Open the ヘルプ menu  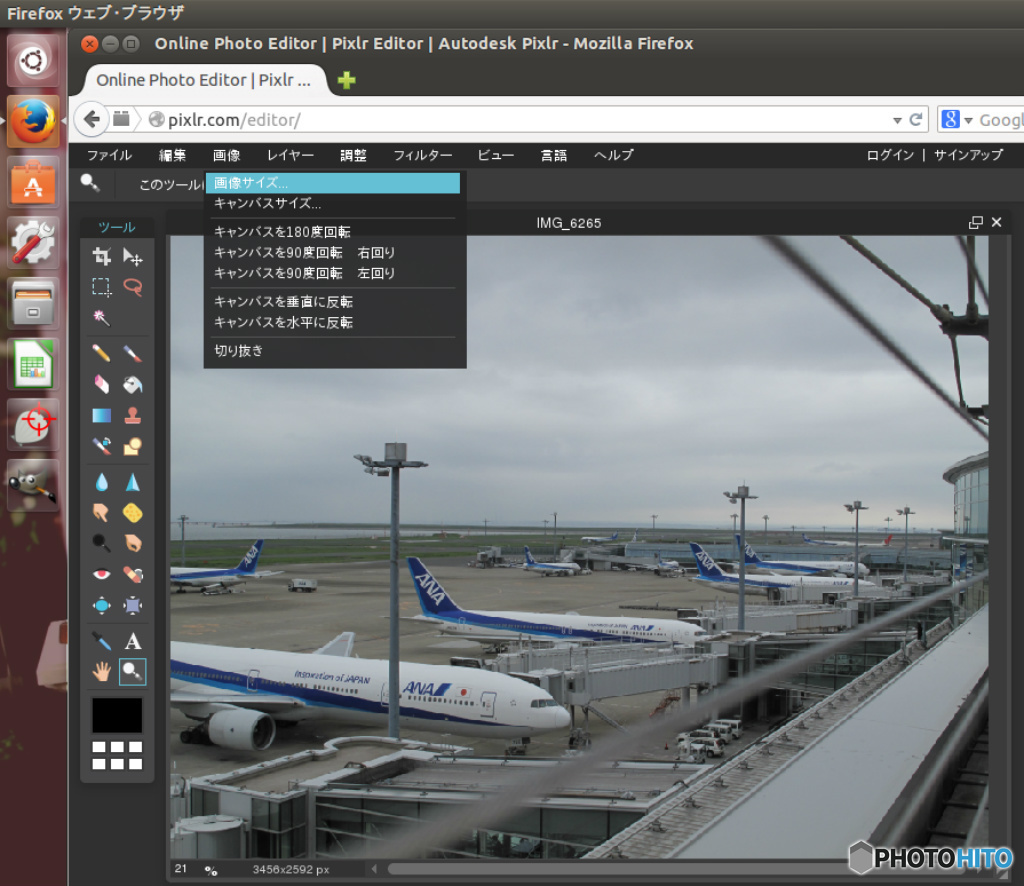(x=613, y=155)
